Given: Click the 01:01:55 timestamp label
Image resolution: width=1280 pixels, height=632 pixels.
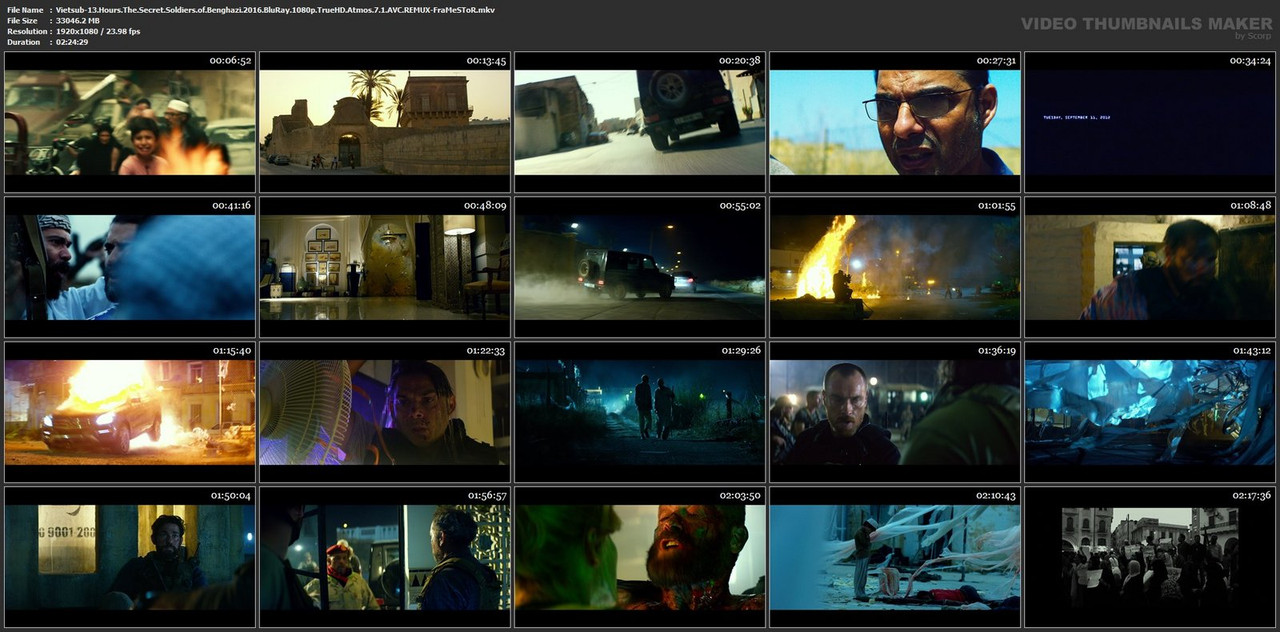Looking at the screenshot, I should (995, 206).
